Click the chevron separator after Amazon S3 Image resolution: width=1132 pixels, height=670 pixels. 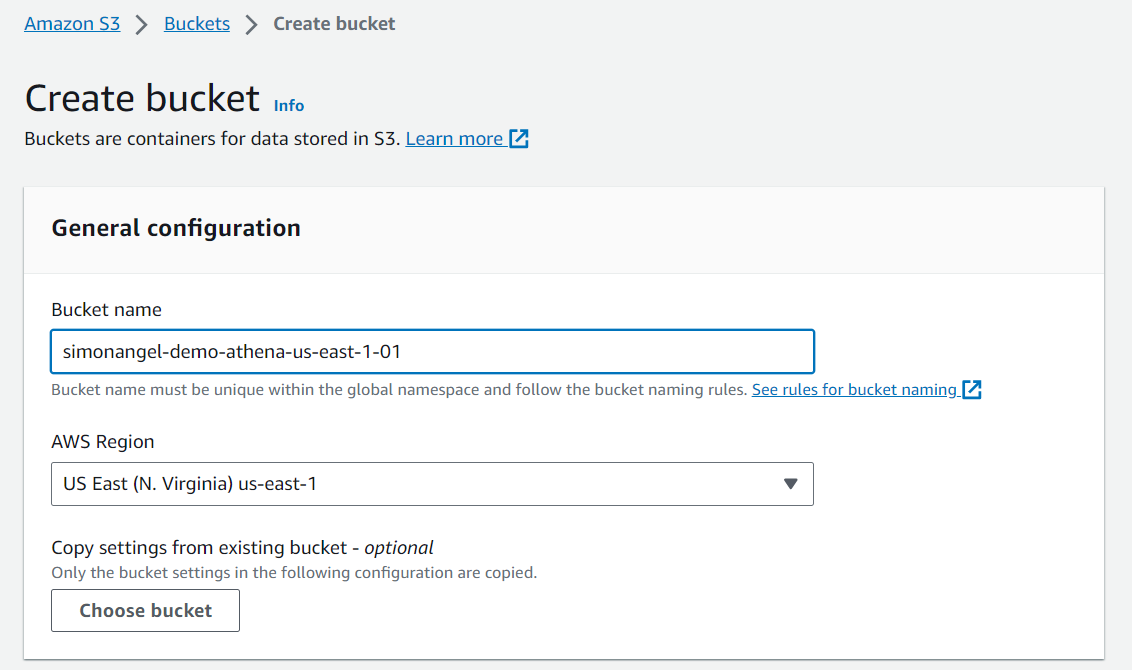pyautogui.click(x=142, y=25)
